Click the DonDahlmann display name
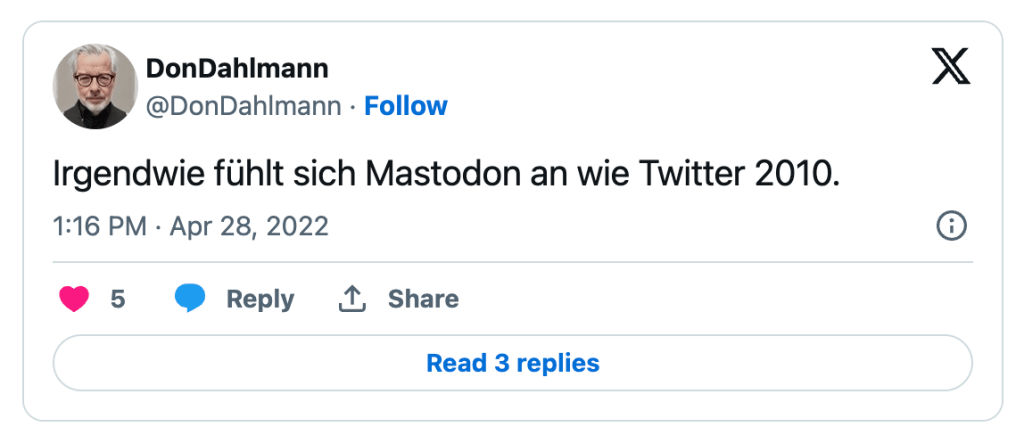This screenshot has height=435, width=1024. (x=237, y=69)
